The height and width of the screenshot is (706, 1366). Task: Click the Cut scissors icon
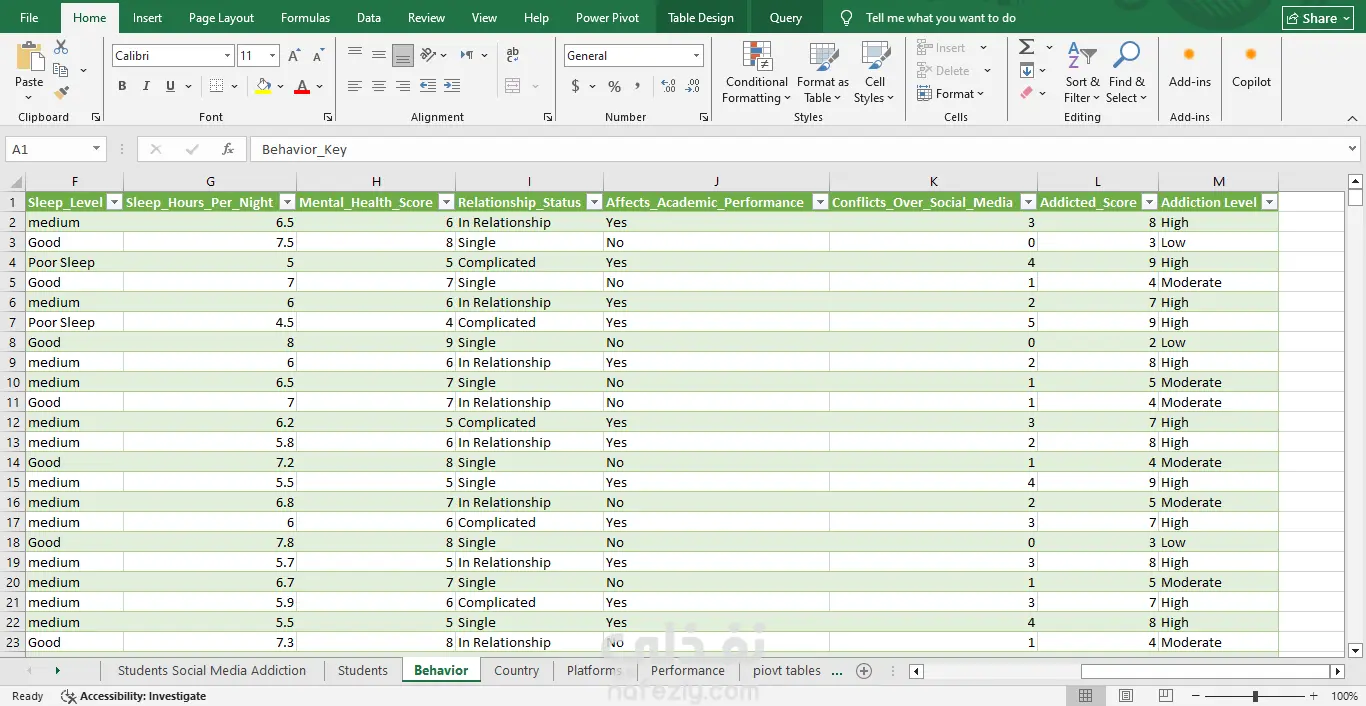point(61,47)
